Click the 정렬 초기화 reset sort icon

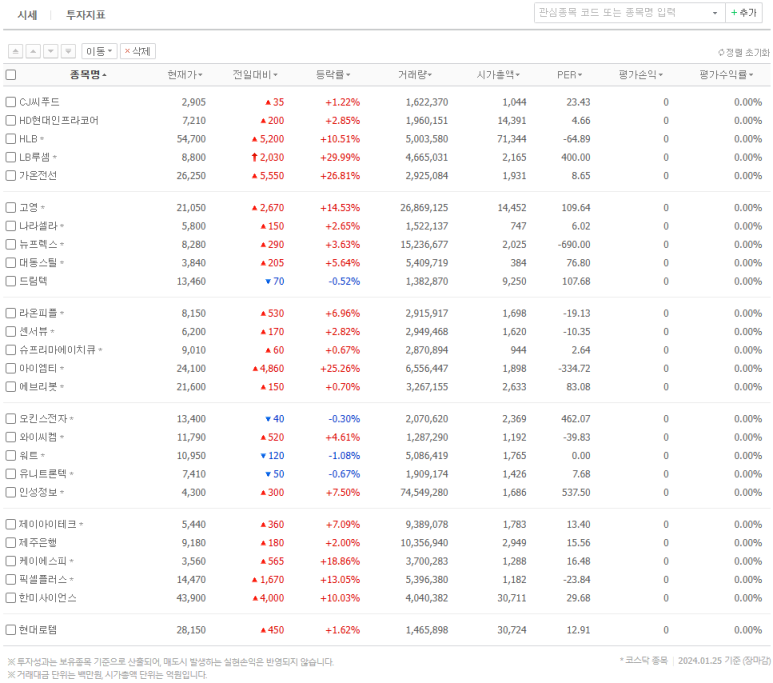(x=721, y=52)
